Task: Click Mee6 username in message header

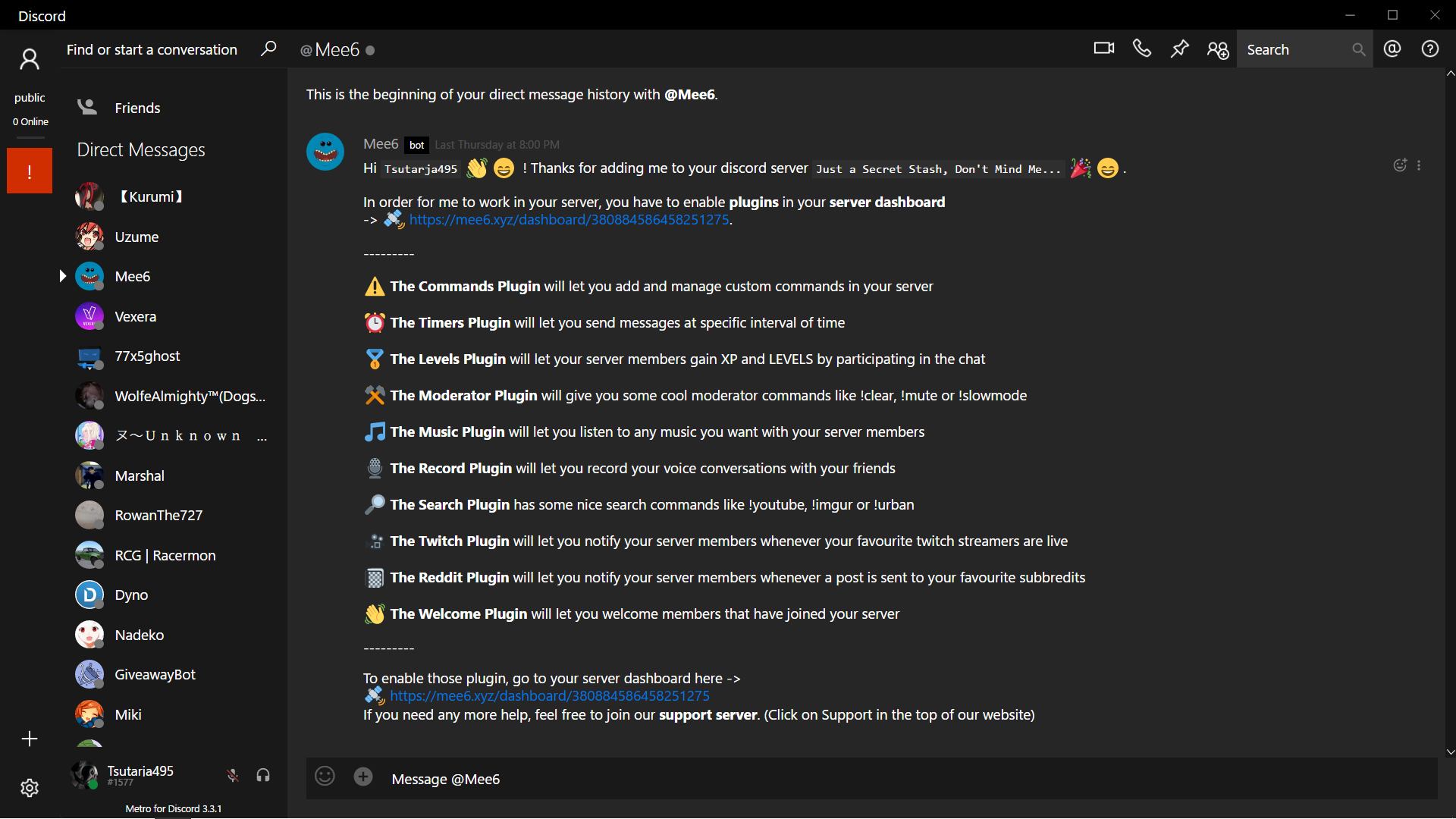Action: [x=381, y=144]
